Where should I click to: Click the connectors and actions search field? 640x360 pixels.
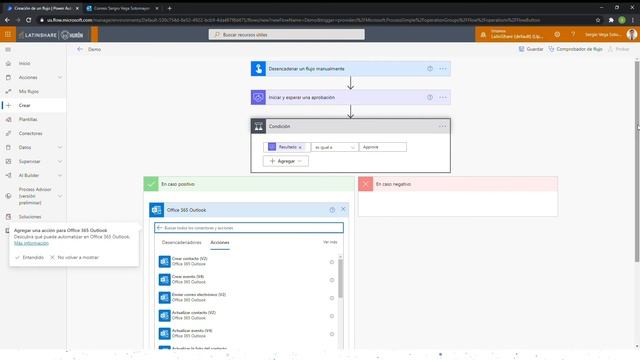tap(249, 228)
